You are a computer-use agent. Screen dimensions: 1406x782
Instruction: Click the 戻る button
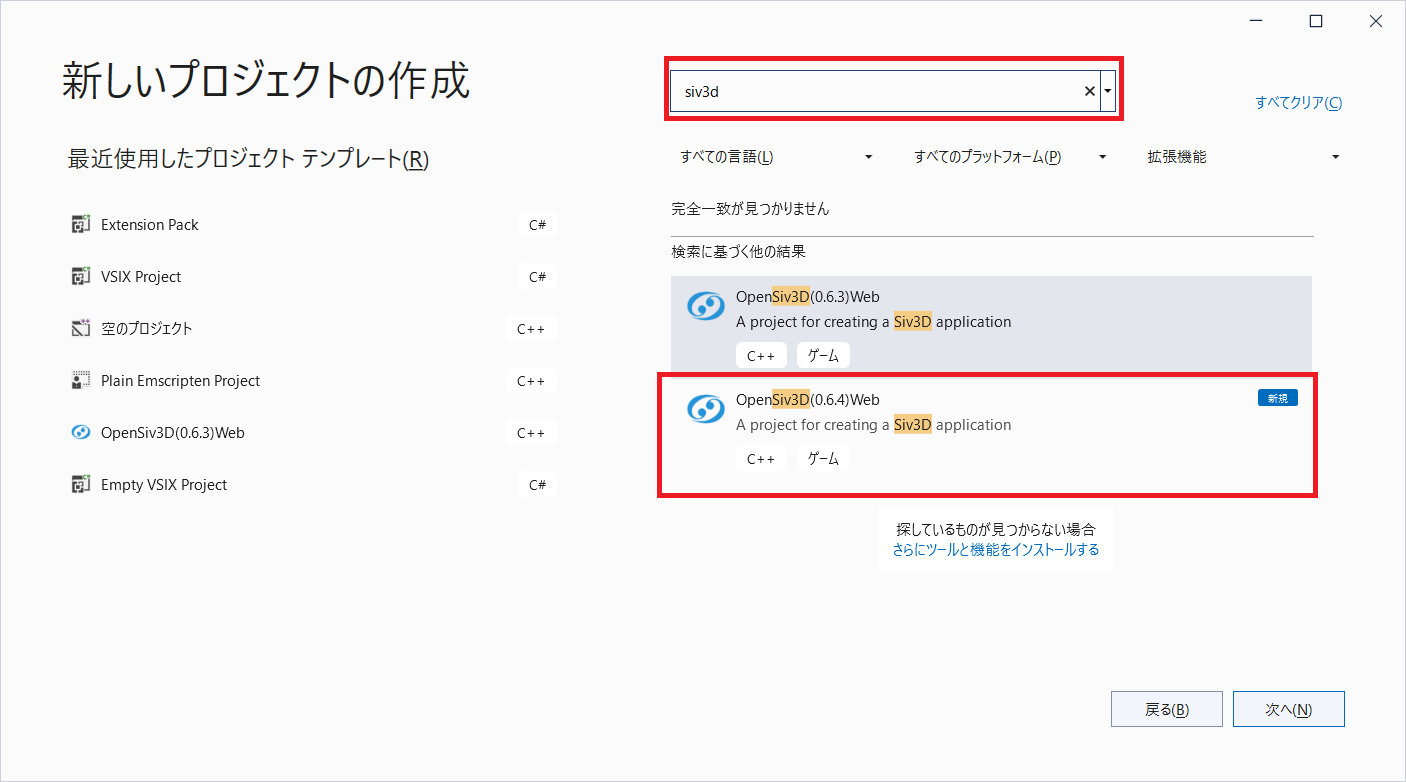(1167, 709)
